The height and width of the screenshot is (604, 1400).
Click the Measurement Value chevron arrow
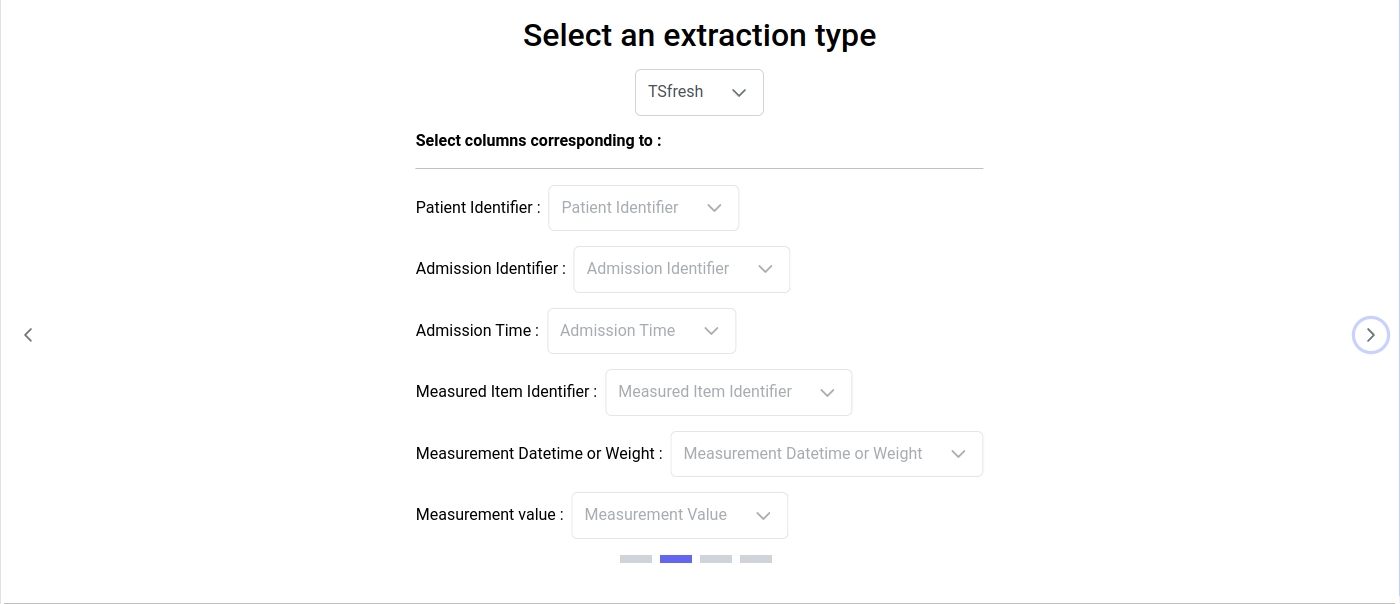(763, 516)
